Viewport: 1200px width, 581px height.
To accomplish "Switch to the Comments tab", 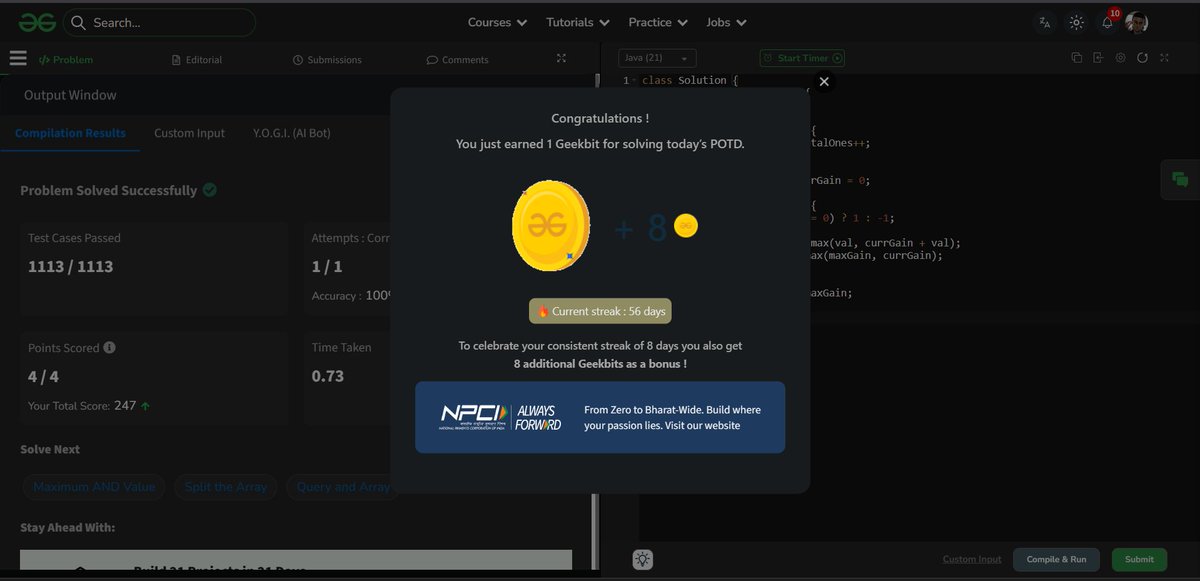I will [457, 60].
